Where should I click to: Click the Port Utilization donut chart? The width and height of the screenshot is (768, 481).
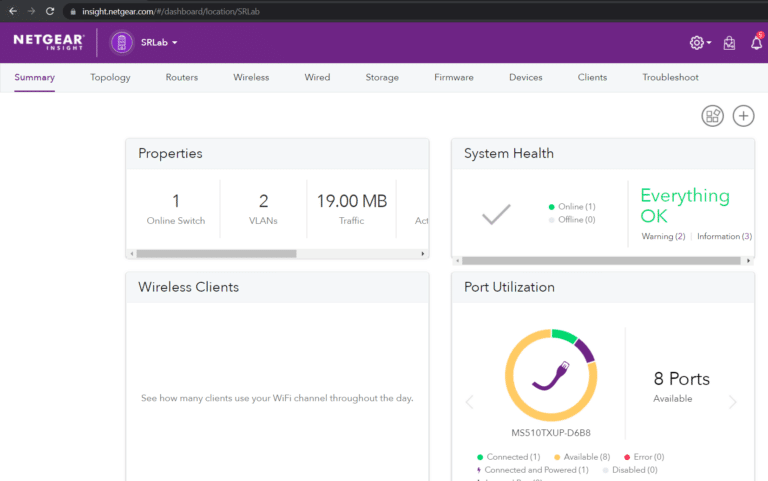[551, 375]
